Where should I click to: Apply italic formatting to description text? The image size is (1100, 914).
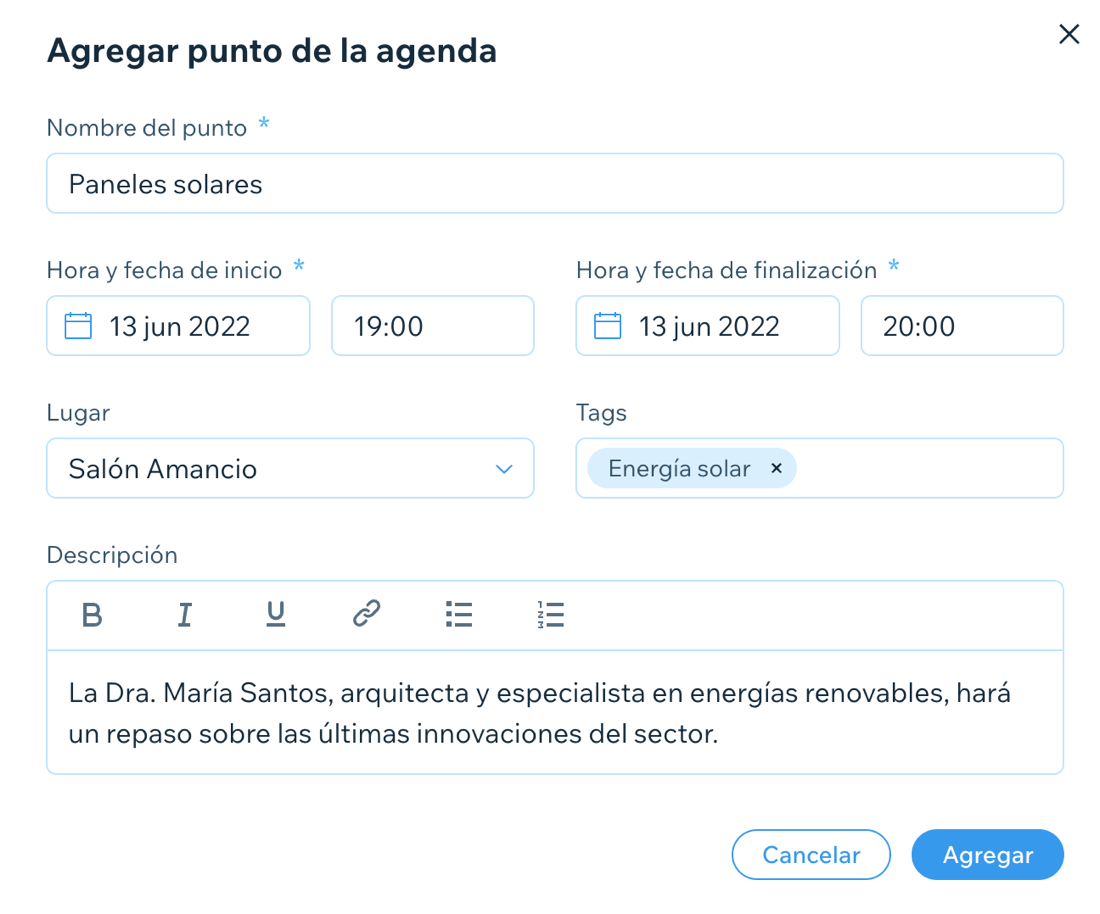[x=184, y=615]
